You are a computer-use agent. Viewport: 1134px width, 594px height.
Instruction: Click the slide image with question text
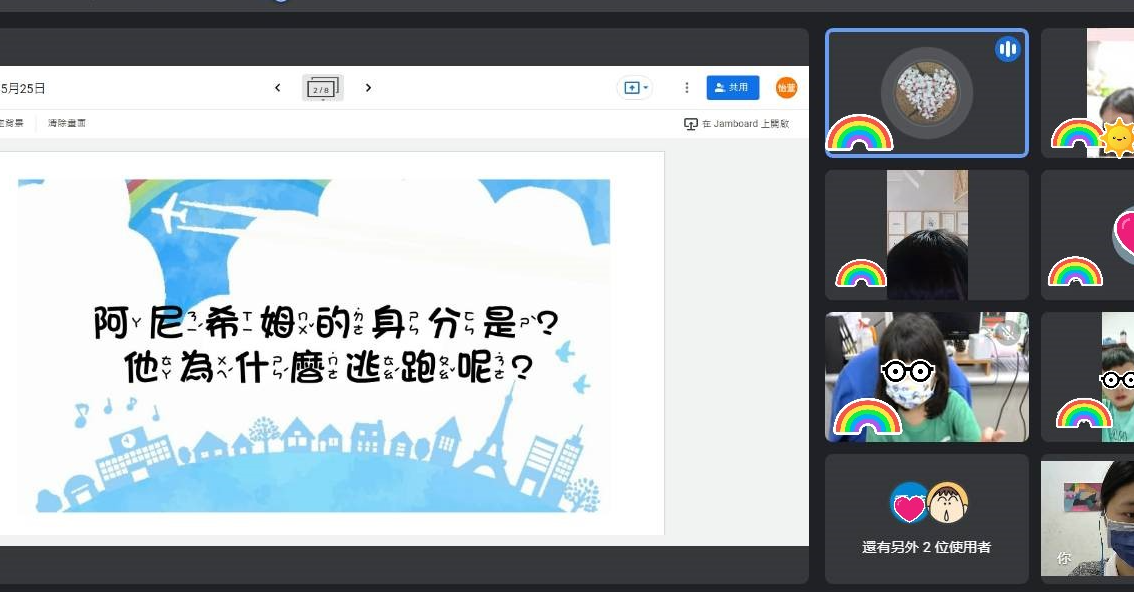(x=314, y=346)
